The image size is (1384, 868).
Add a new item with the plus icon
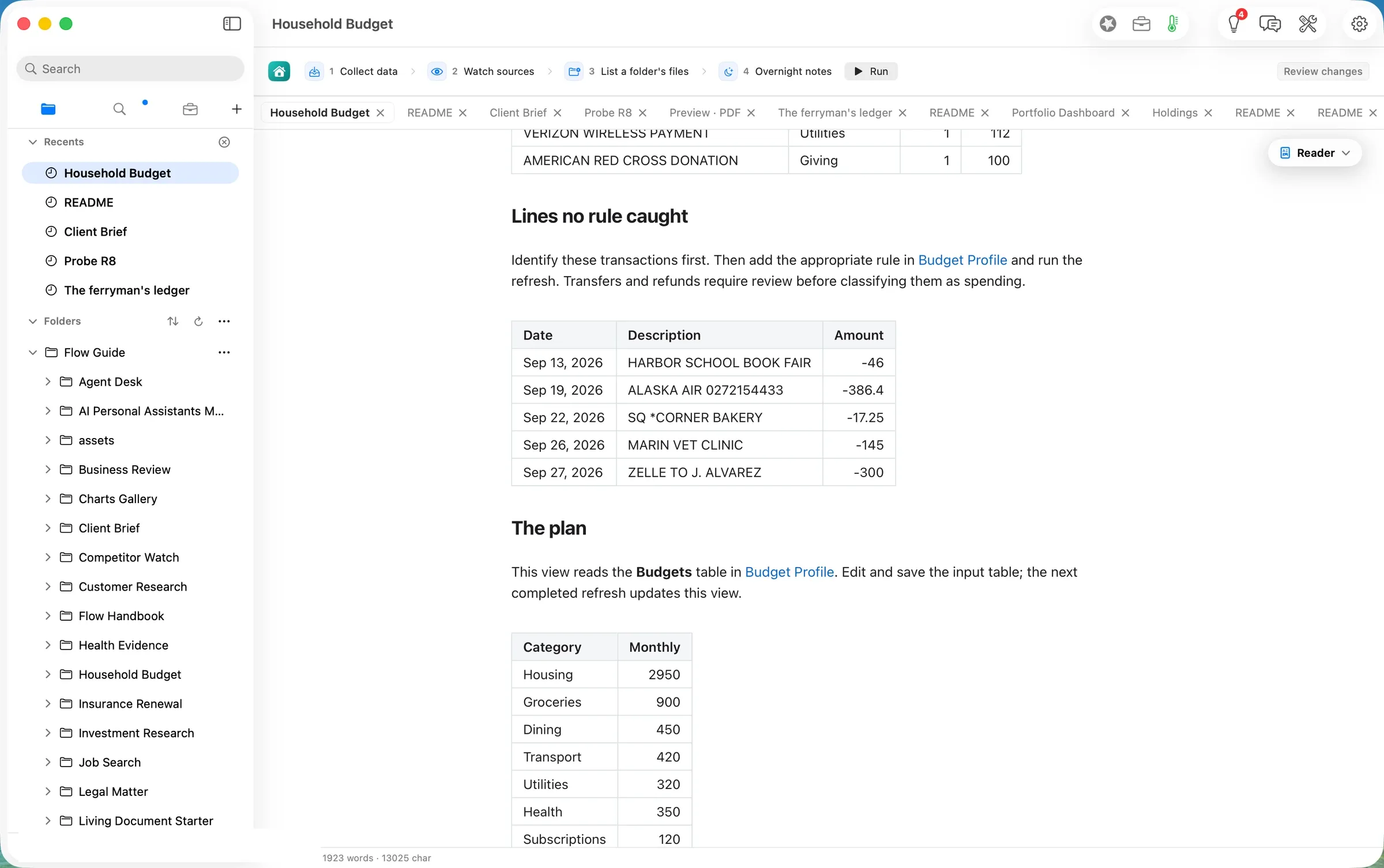click(x=236, y=109)
